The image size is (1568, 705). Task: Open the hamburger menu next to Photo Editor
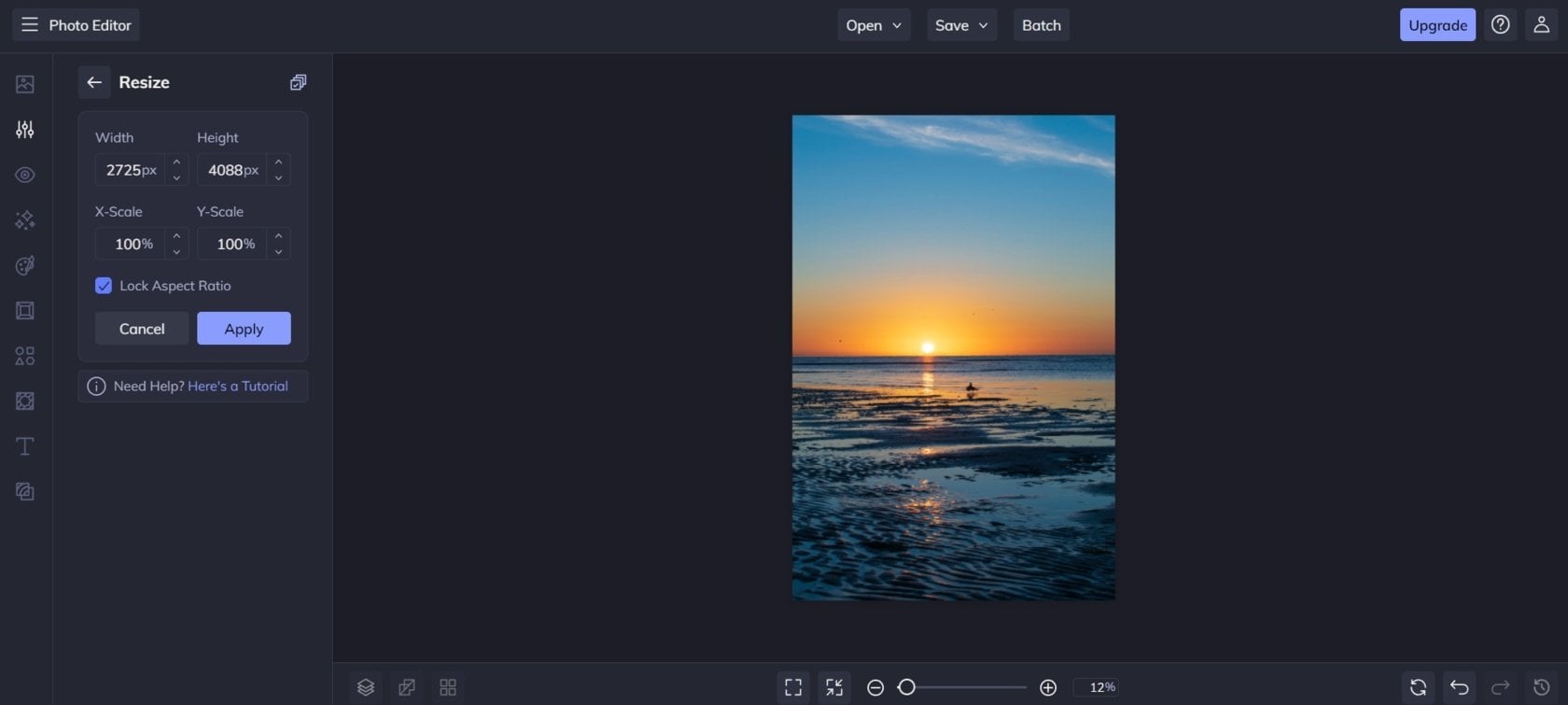(30, 24)
